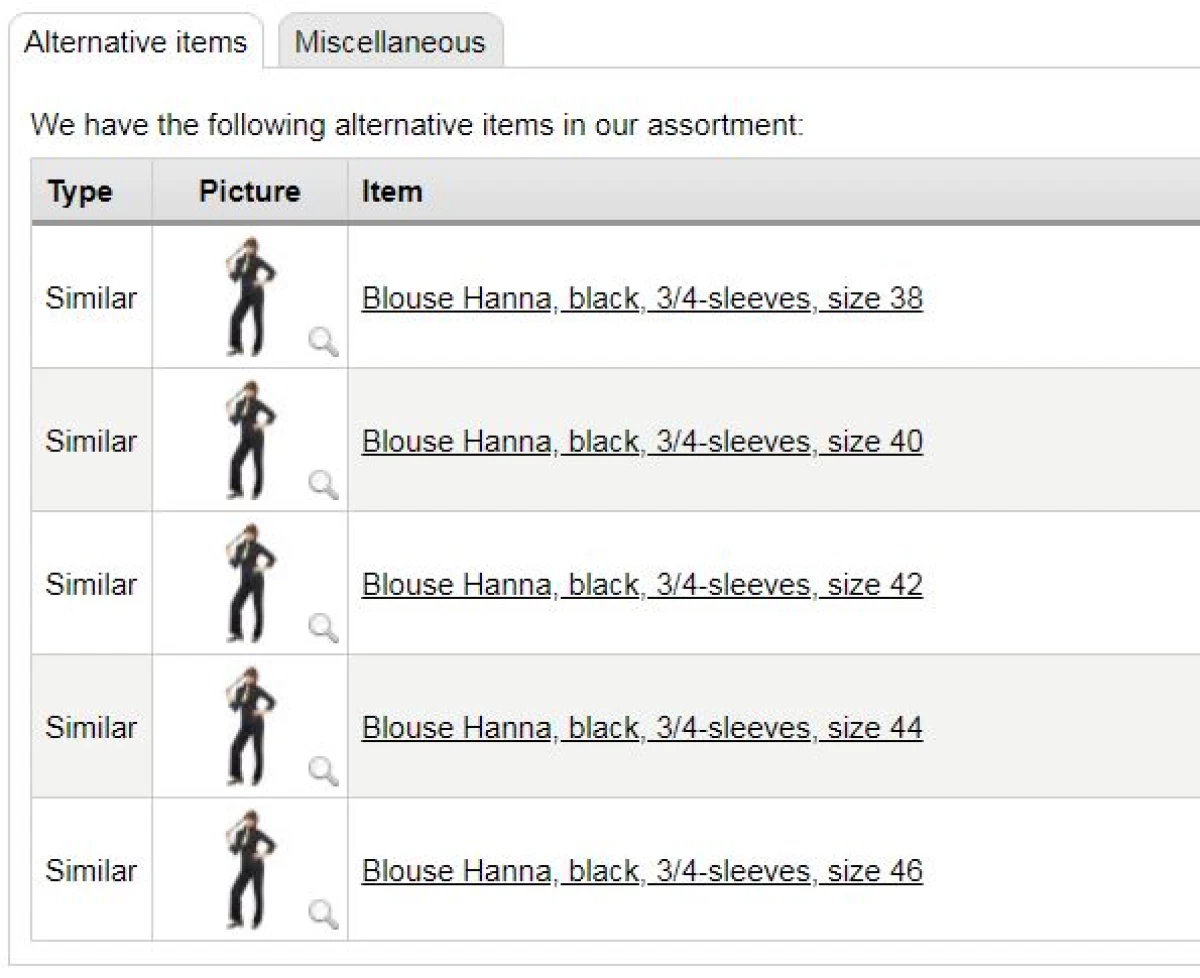Image resolution: width=1200 pixels, height=978 pixels.
Task: Select the Alternative items tab
Action: [x=135, y=42]
